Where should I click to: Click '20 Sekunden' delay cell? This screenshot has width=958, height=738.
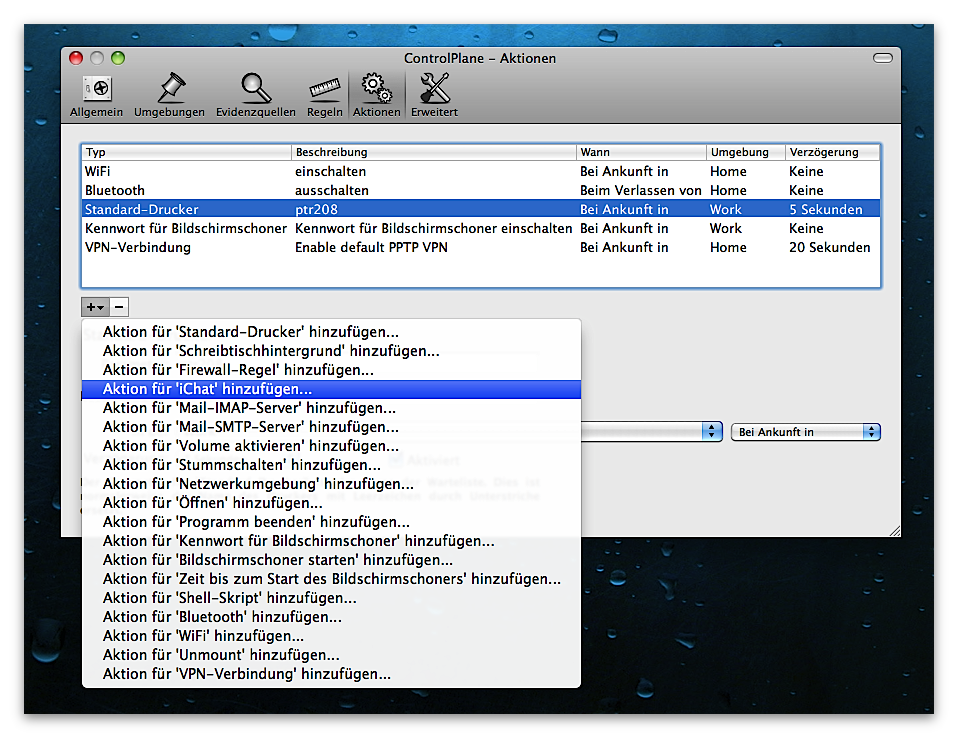tap(829, 247)
